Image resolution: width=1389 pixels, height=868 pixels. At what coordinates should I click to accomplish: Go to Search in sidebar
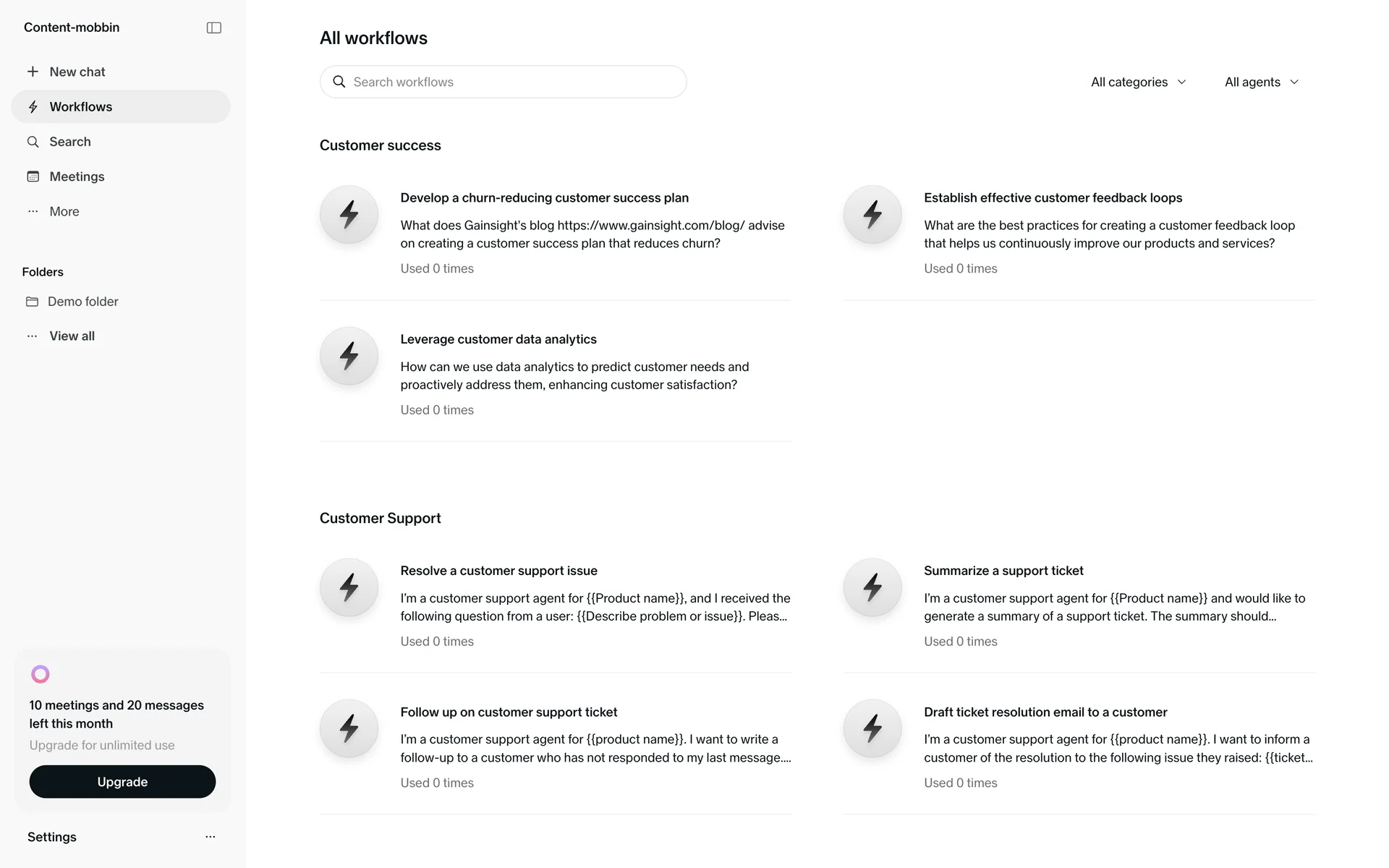pos(69,142)
